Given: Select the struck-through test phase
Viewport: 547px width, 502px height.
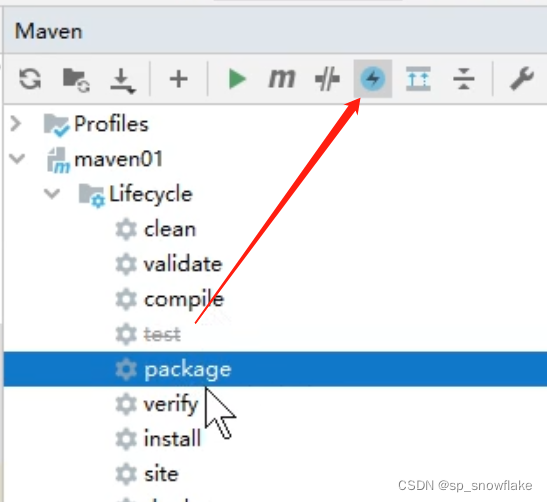Looking at the screenshot, I should pyautogui.click(x=162, y=335).
